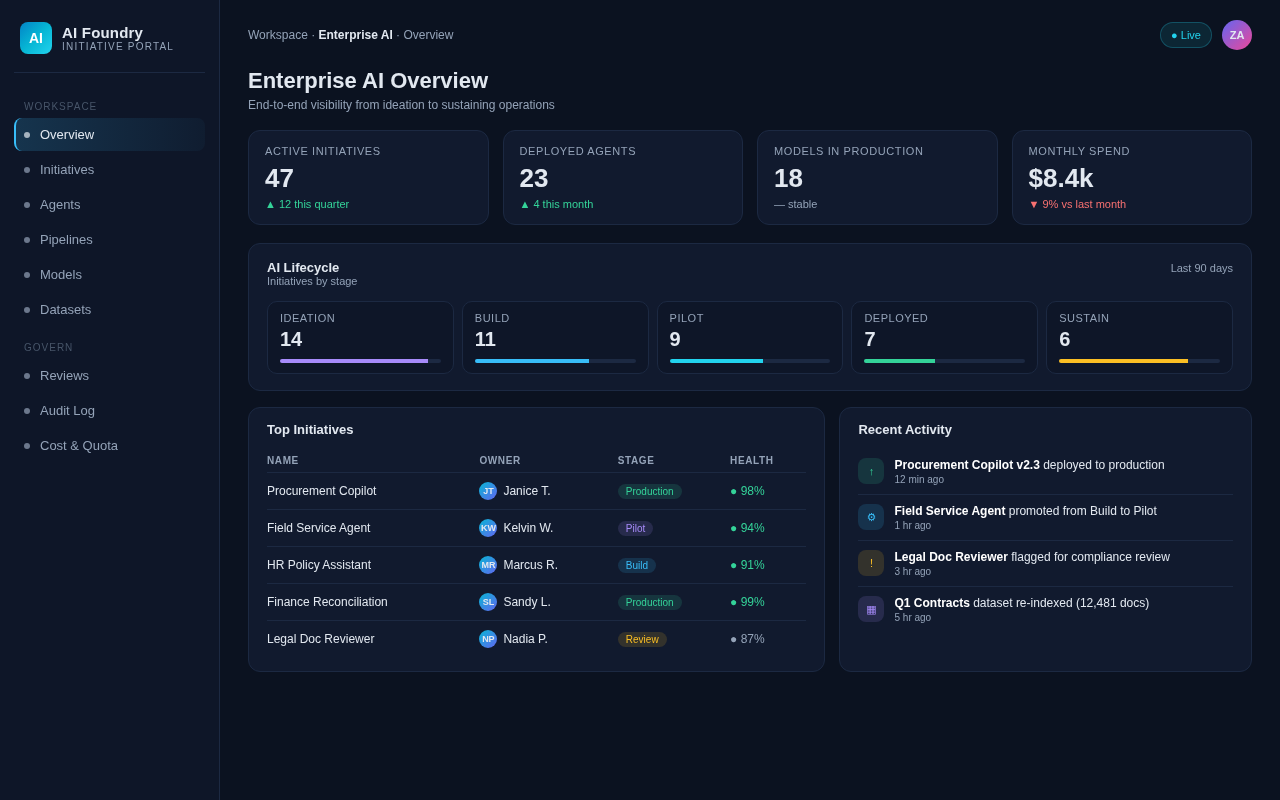Image resolution: width=1280 pixels, height=800 pixels.
Task: Click Nadia P.'s NP avatar
Action: [x=488, y=639]
